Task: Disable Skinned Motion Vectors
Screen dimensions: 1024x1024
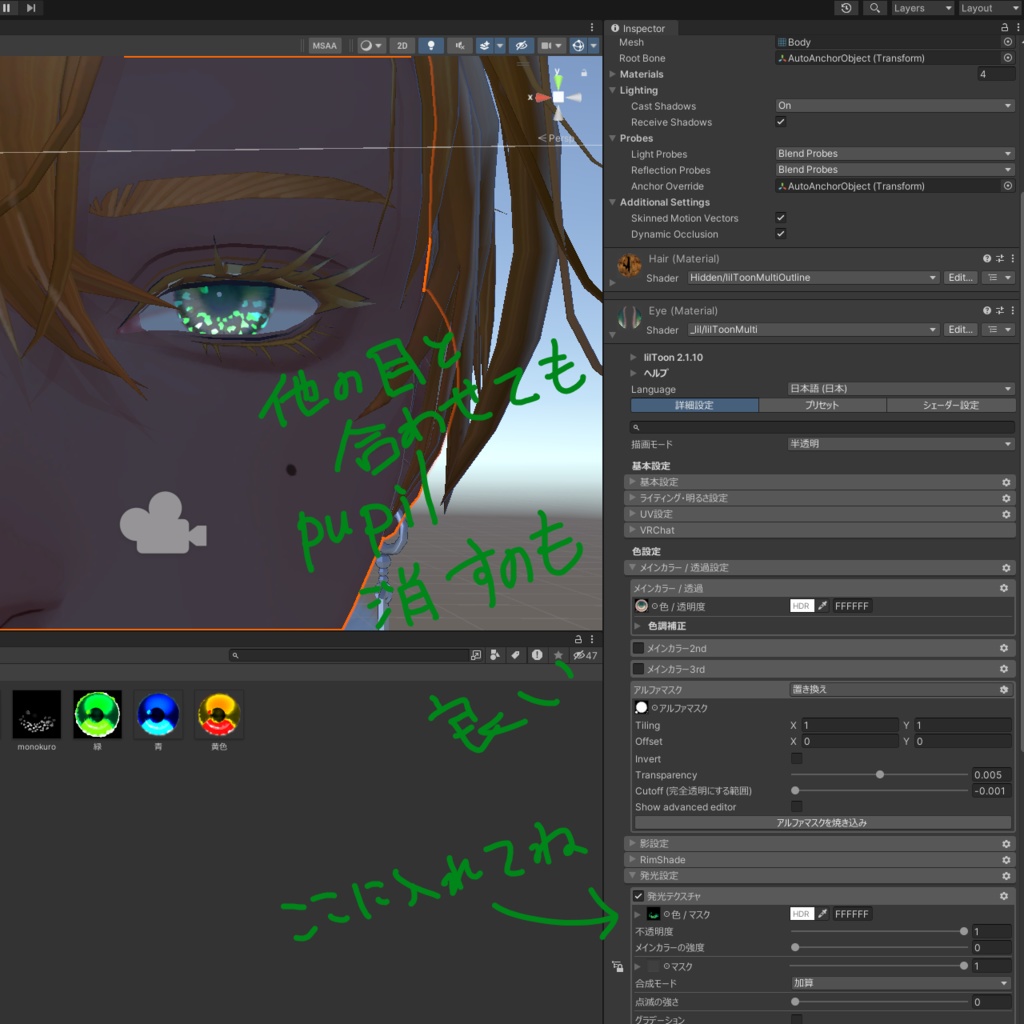Action: 782,218
